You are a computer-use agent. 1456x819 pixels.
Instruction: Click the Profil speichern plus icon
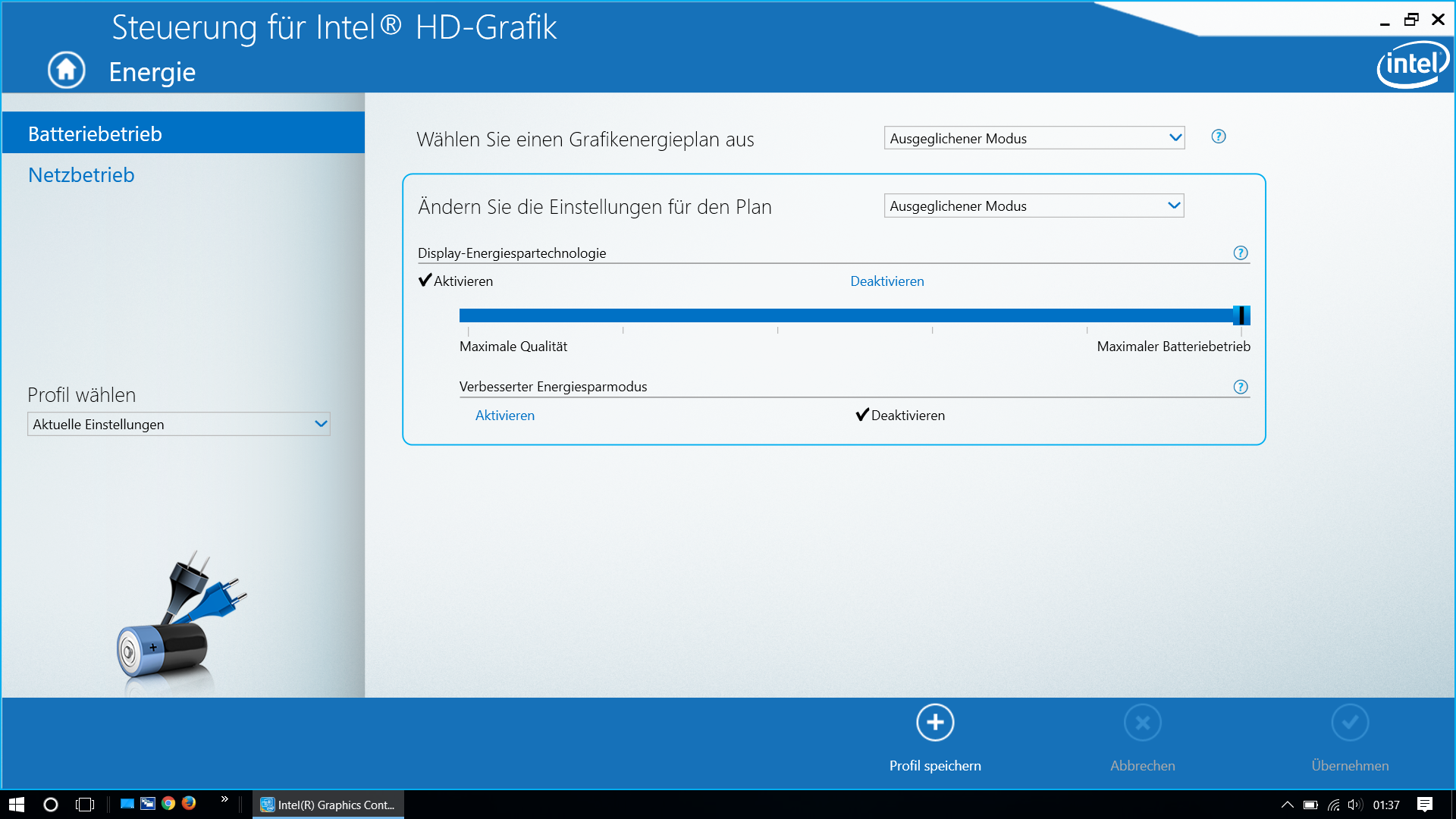coord(935,723)
